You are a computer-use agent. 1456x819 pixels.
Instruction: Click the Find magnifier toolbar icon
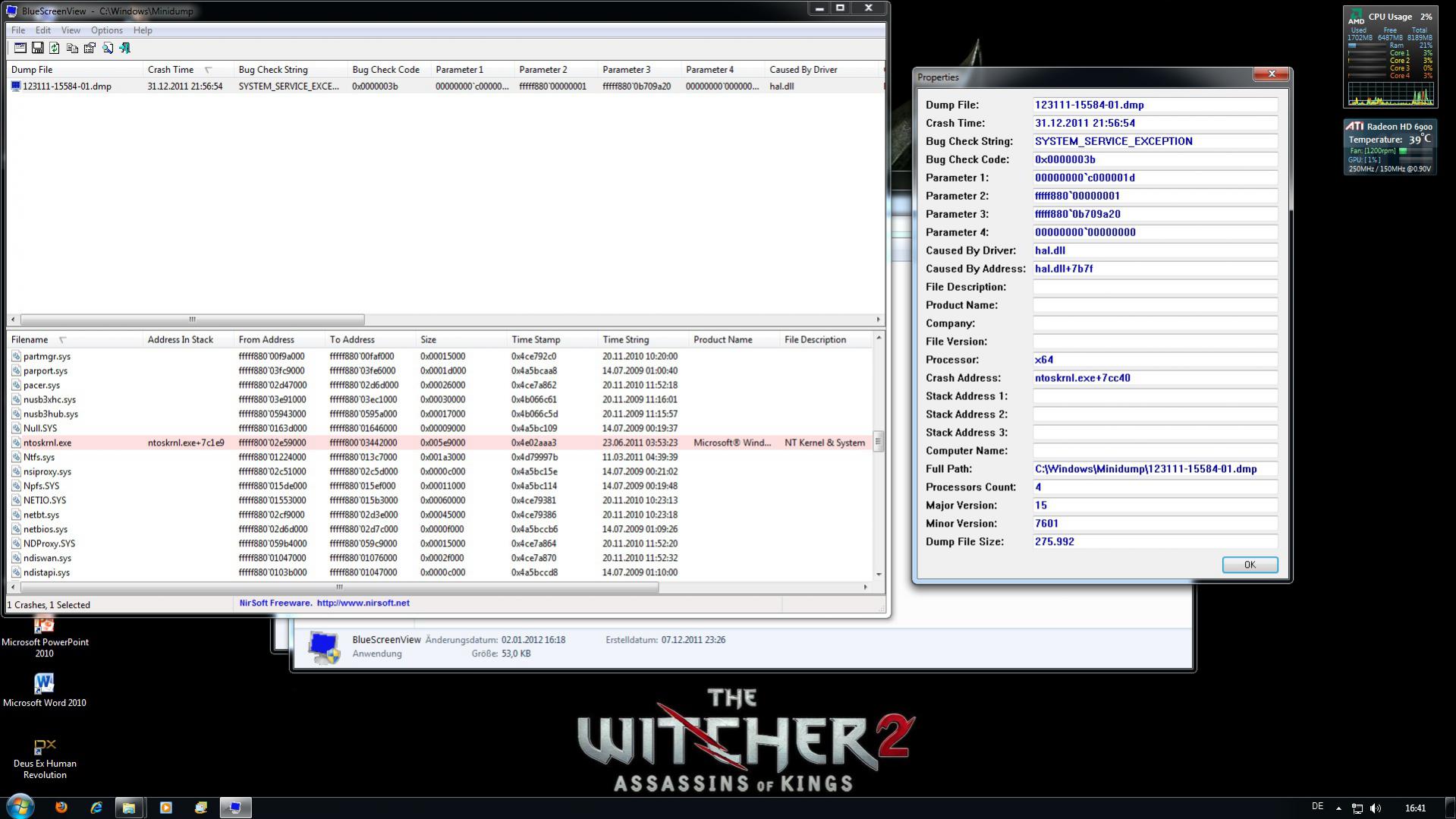[x=108, y=48]
